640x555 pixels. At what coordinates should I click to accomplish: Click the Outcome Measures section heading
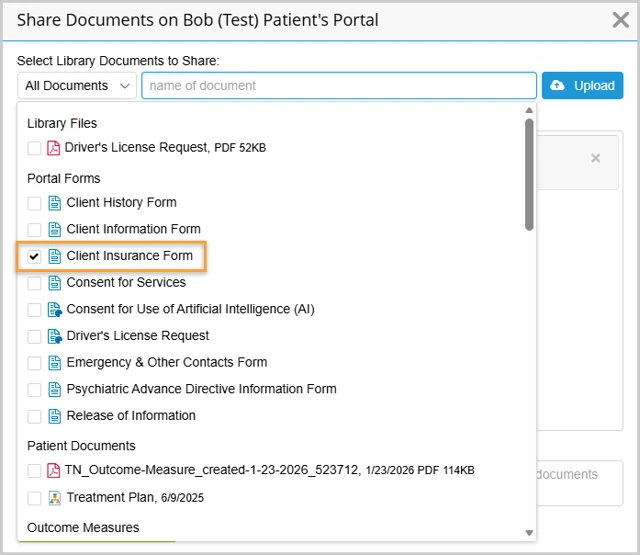click(83, 528)
